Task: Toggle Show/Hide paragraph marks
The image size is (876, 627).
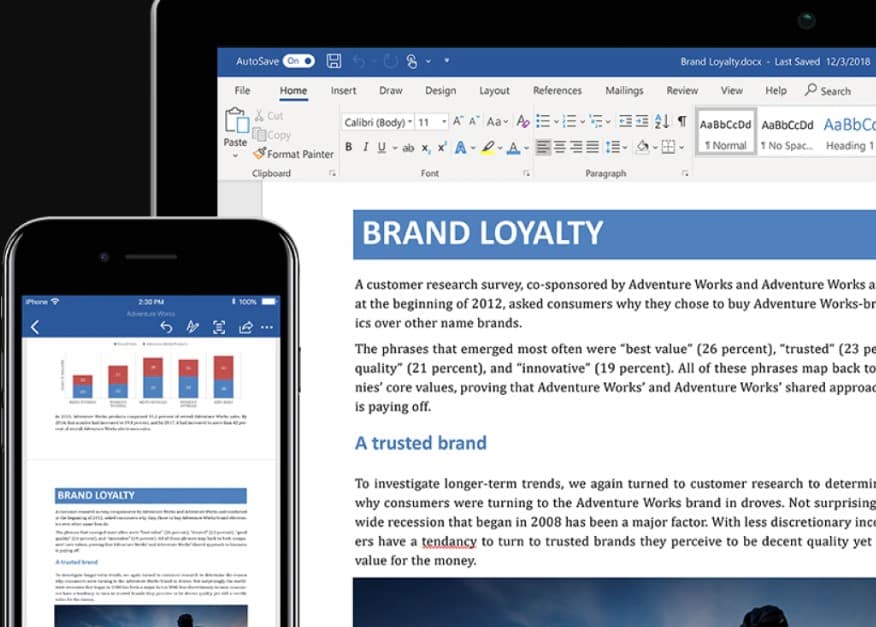Action: tap(682, 121)
